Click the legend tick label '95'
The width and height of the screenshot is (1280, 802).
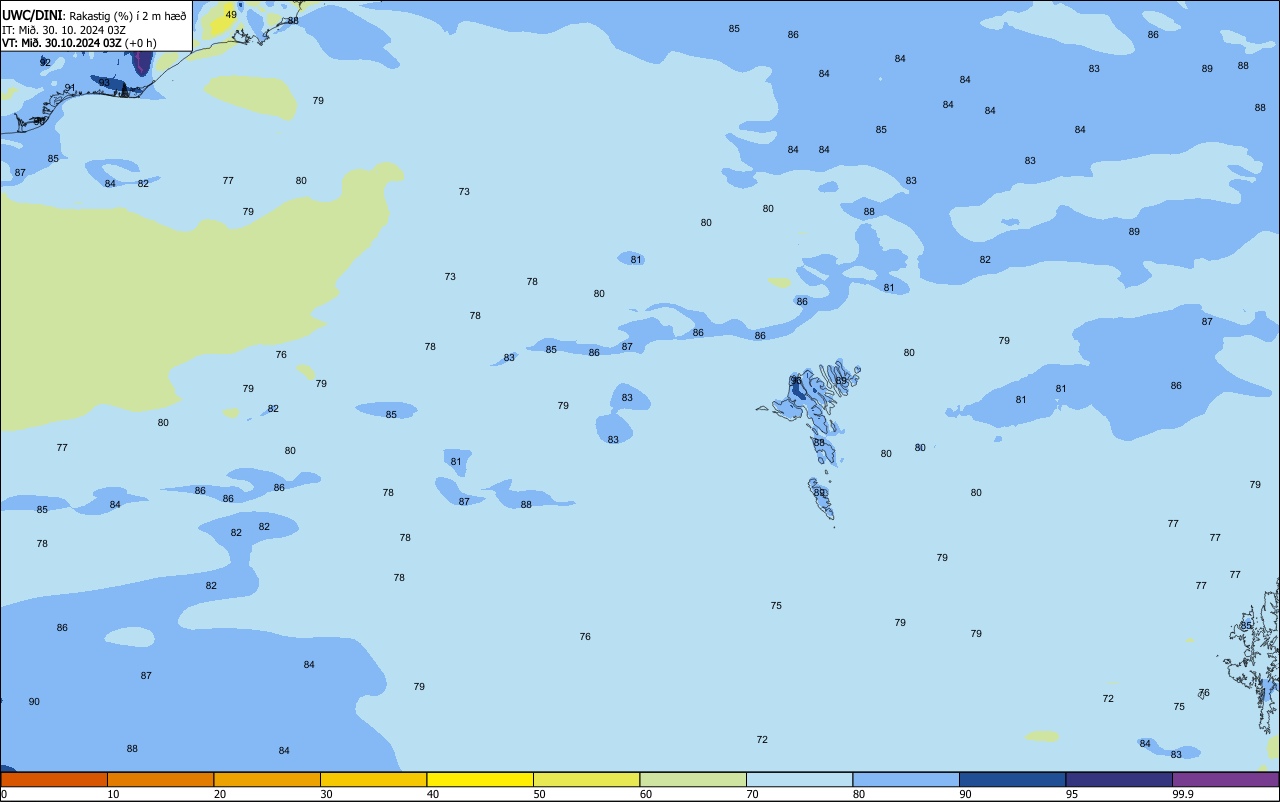[x=1071, y=794]
